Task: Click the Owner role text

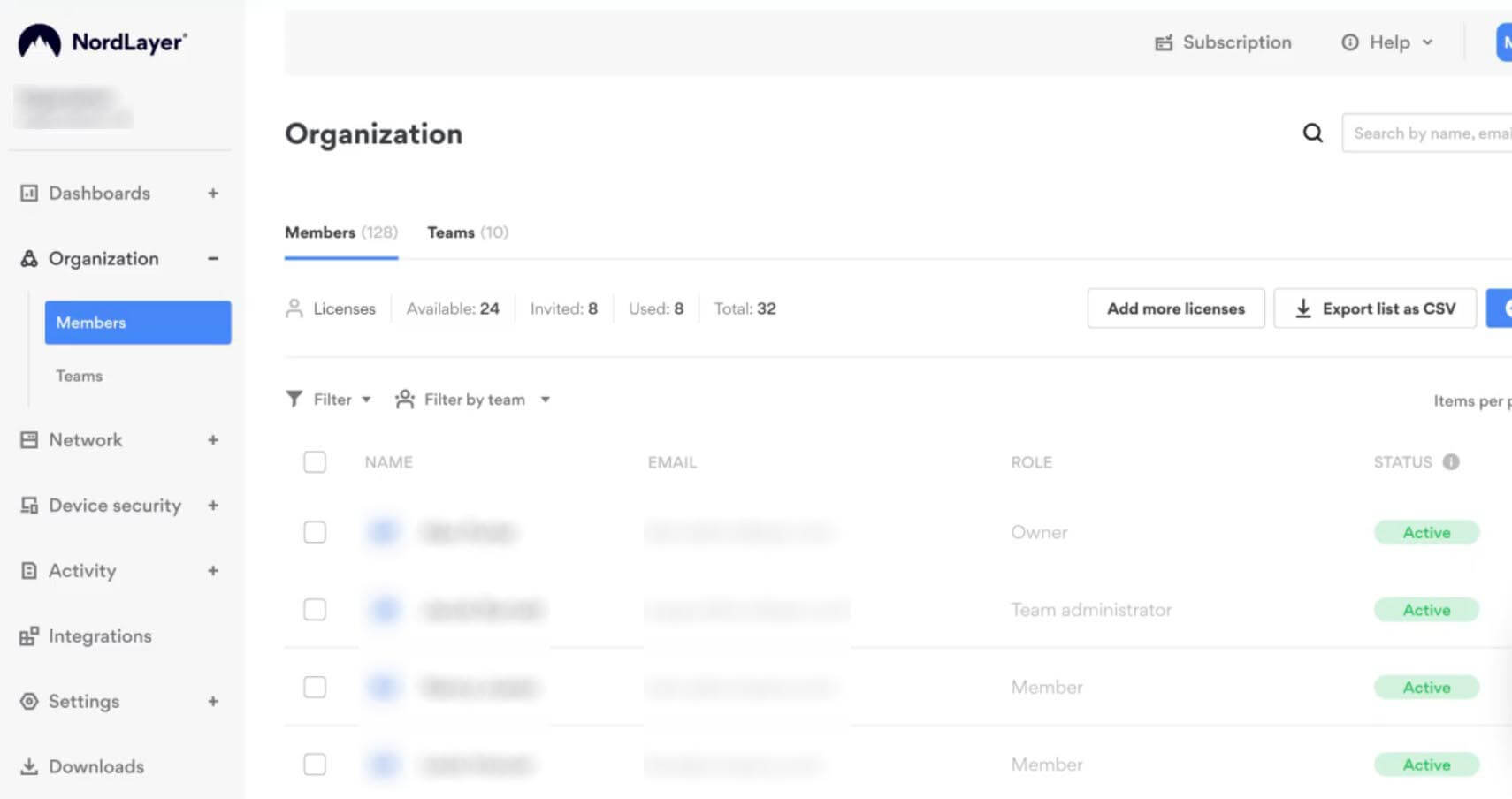Action: (x=1040, y=532)
